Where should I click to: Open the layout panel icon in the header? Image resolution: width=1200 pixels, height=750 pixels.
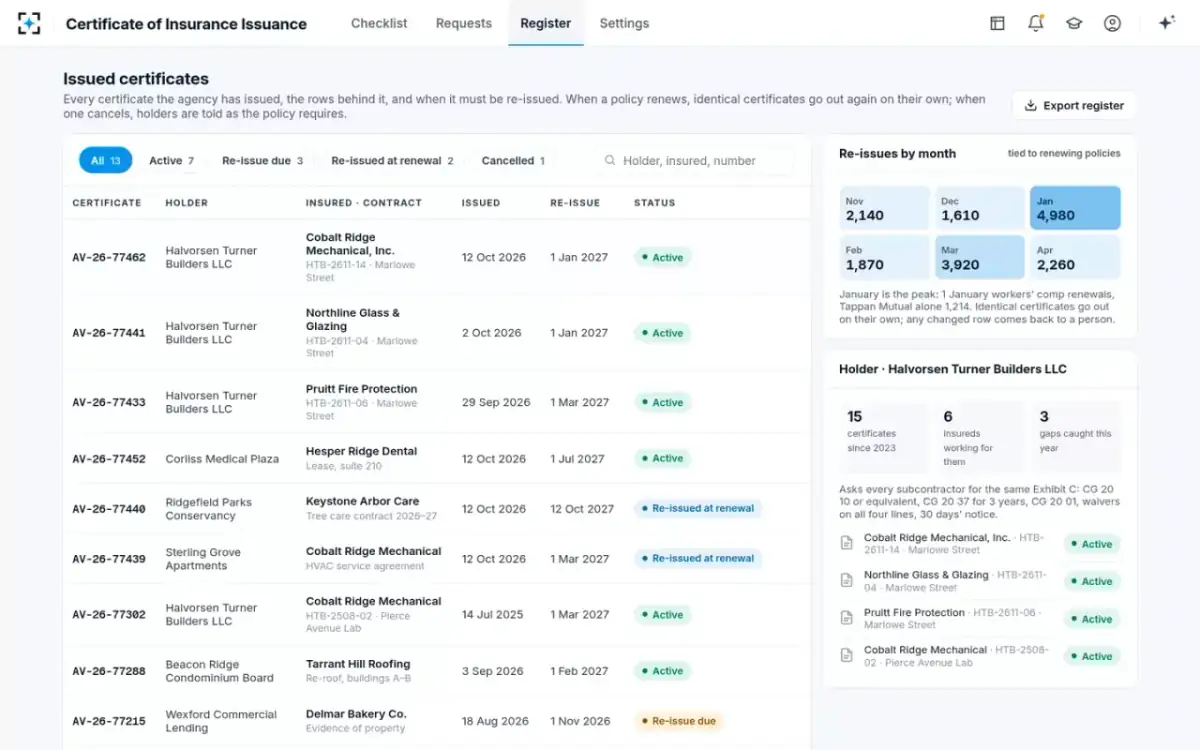[997, 23]
